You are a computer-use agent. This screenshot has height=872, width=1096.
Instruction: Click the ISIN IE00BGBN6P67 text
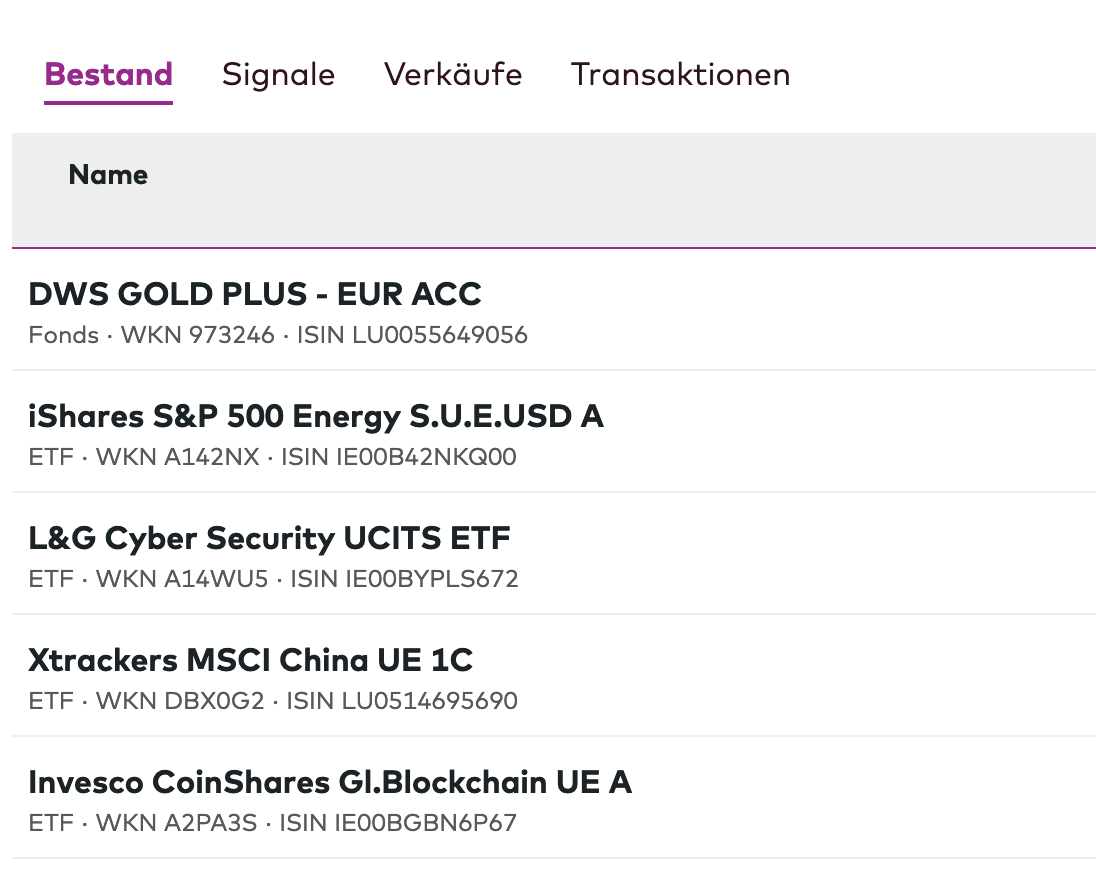pos(398,823)
